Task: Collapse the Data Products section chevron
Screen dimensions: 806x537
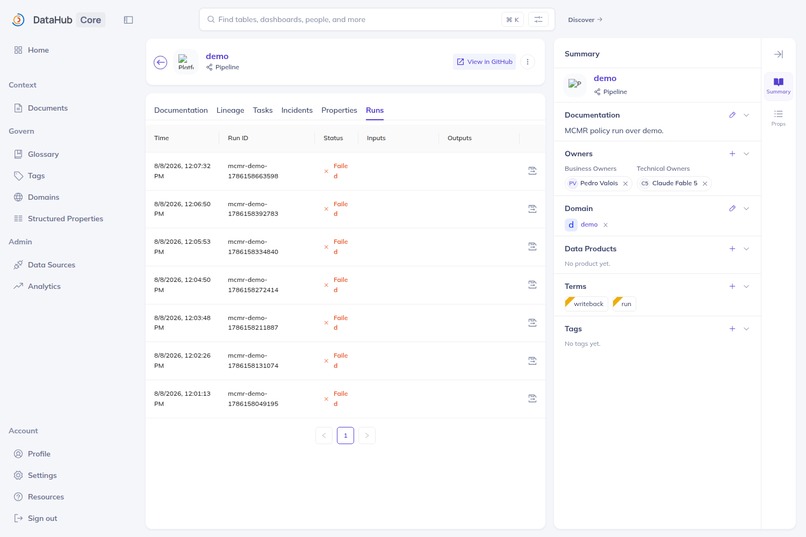Action: (x=746, y=249)
